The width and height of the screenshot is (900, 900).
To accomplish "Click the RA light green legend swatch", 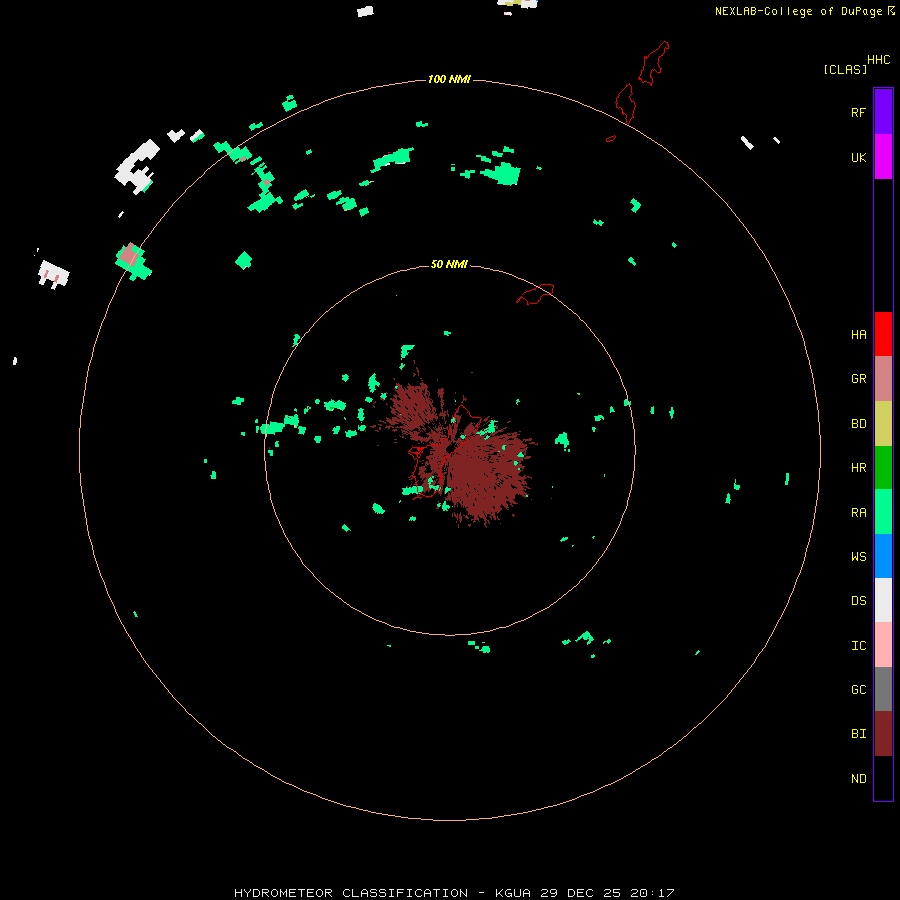I will pyautogui.click(x=883, y=512).
